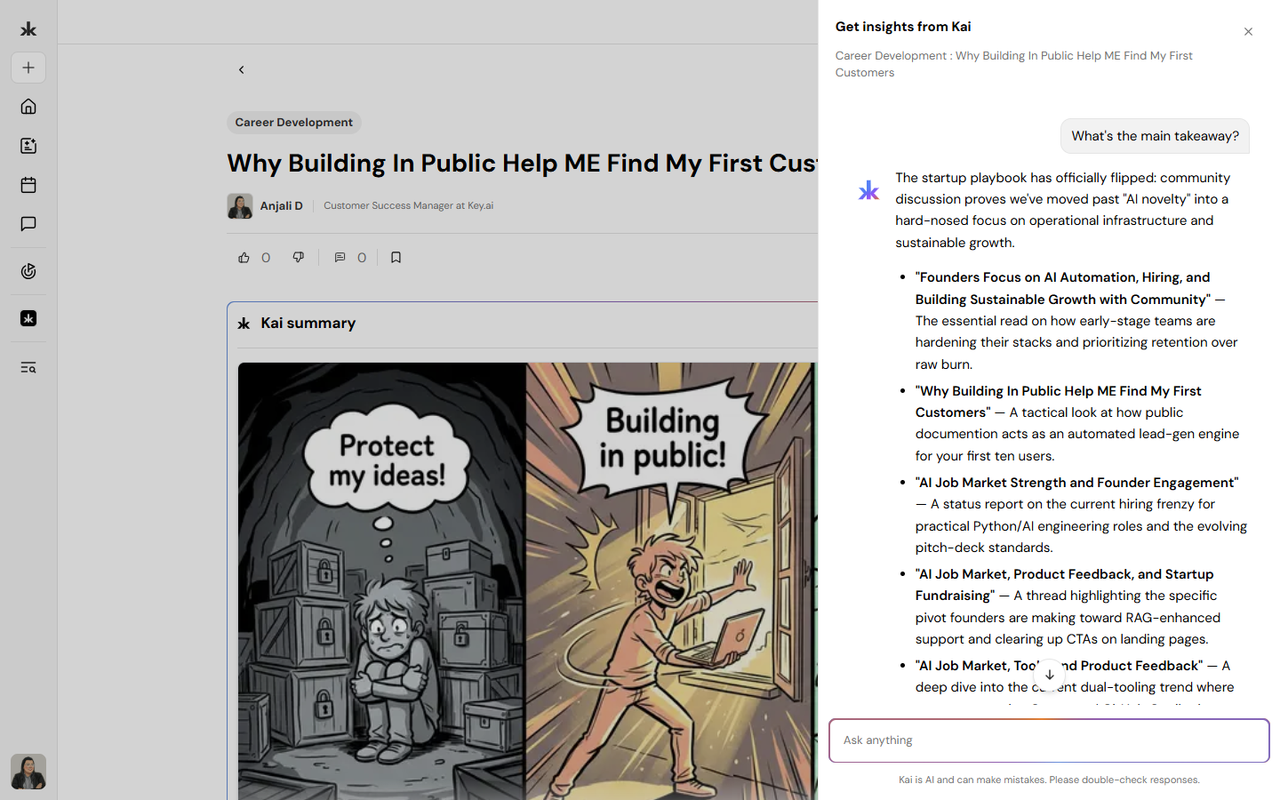The height and width of the screenshot is (800, 1280).
Task: Open user profile avatar at sidebar bottom
Action: (x=28, y=771)
